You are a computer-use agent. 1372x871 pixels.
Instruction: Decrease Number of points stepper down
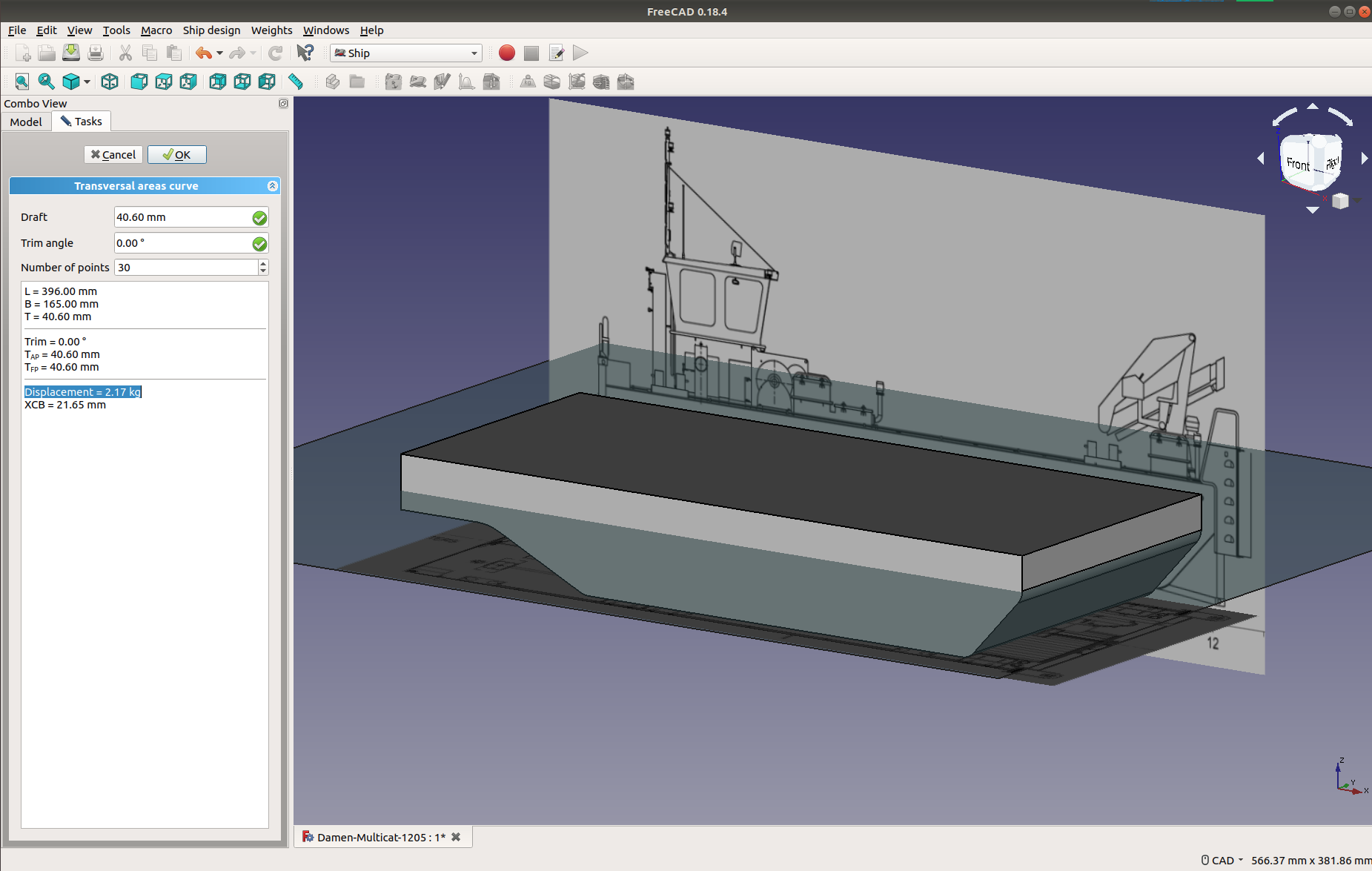click(263, 271)
